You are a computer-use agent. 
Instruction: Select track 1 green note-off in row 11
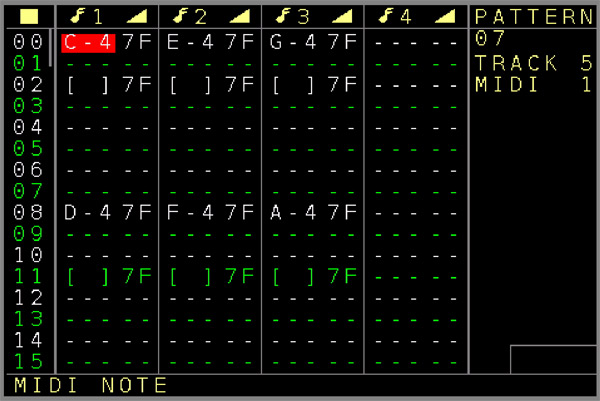click(x=88, y=277)
